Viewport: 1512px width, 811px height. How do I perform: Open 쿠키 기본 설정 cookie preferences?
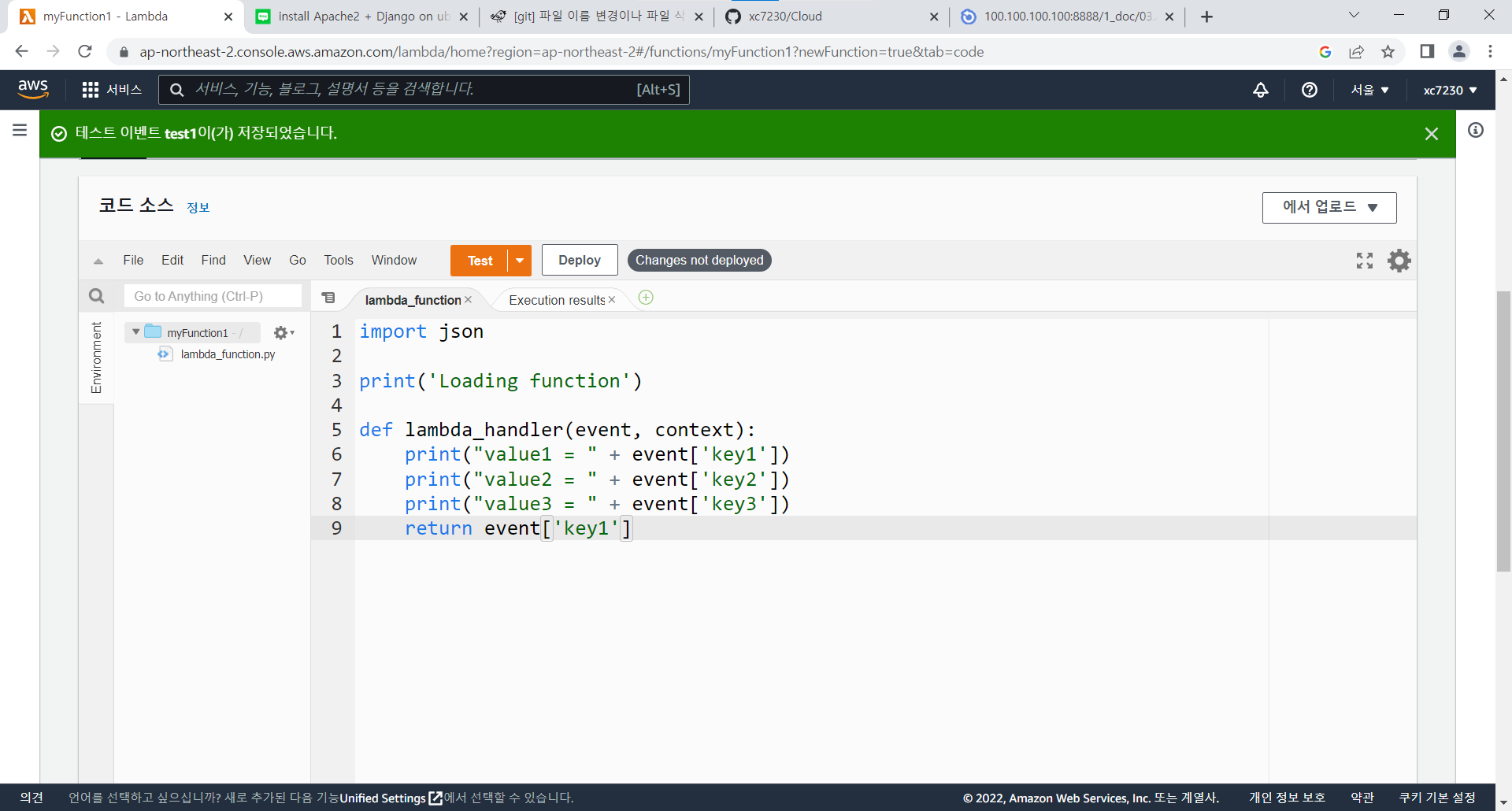click(x=1437, y=798)
